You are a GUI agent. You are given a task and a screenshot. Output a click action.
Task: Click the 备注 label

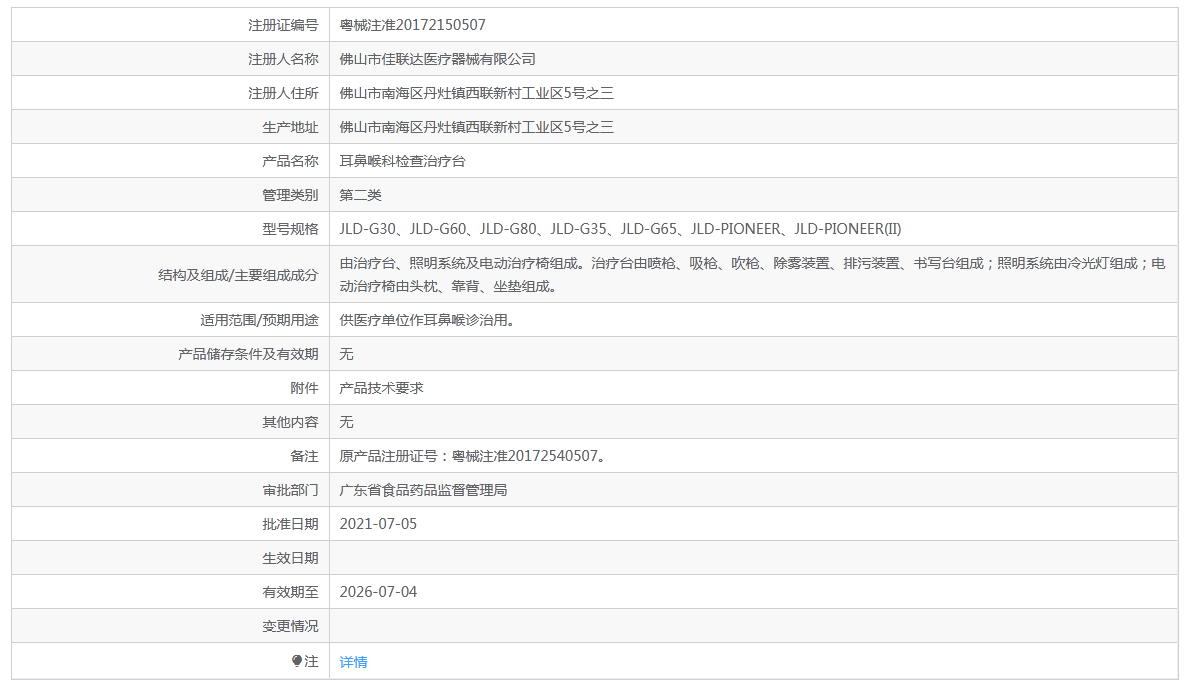304,456
